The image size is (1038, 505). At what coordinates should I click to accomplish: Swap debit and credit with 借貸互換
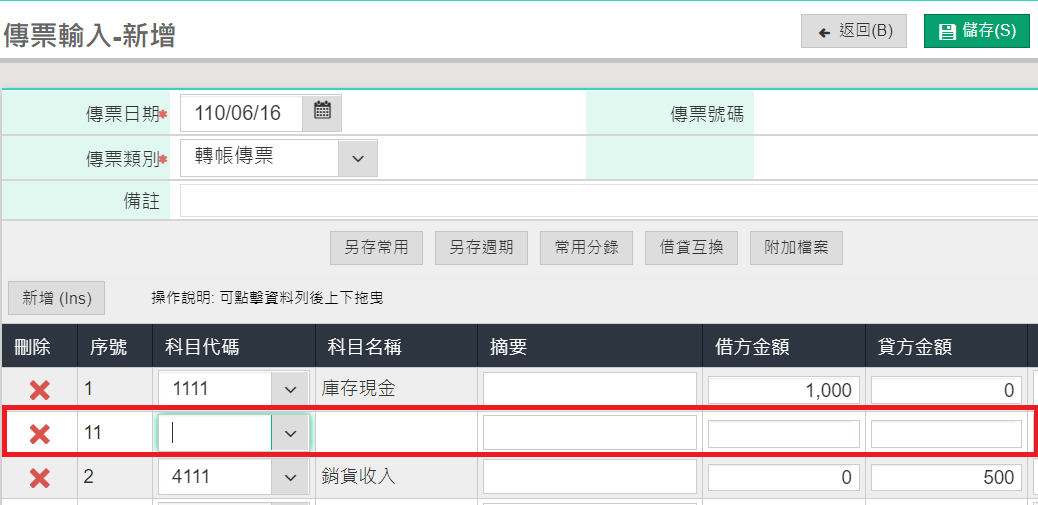click(x=691, y=248)
